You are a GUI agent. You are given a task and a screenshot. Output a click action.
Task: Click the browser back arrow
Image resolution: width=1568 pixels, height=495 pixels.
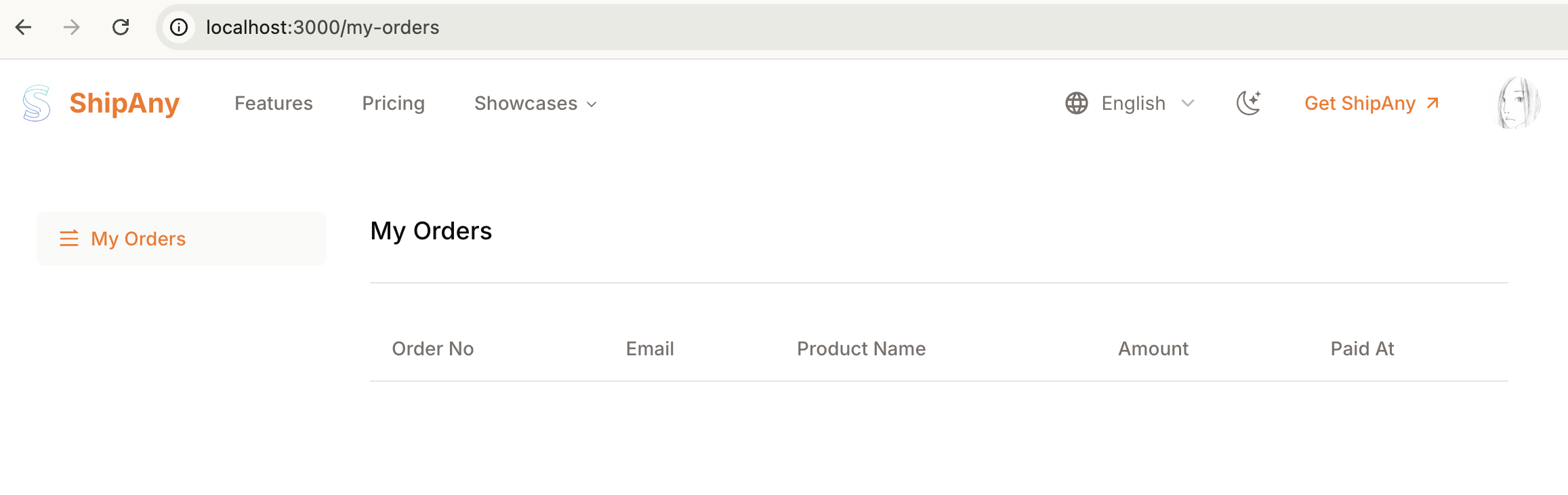click(x=24, y=27)
